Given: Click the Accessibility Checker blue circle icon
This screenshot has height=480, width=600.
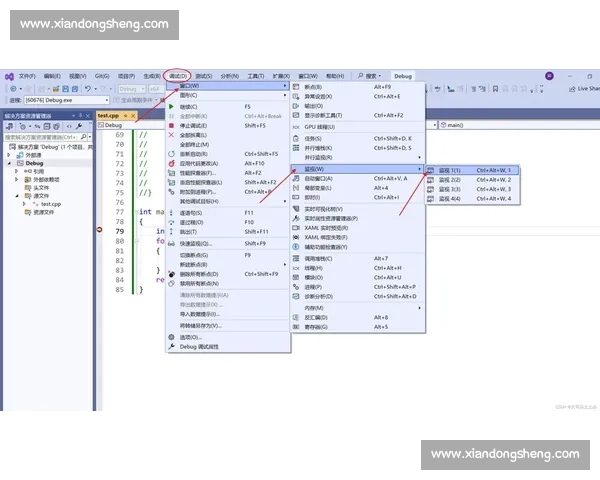Looking at the screenshot, I should [296, 247].
